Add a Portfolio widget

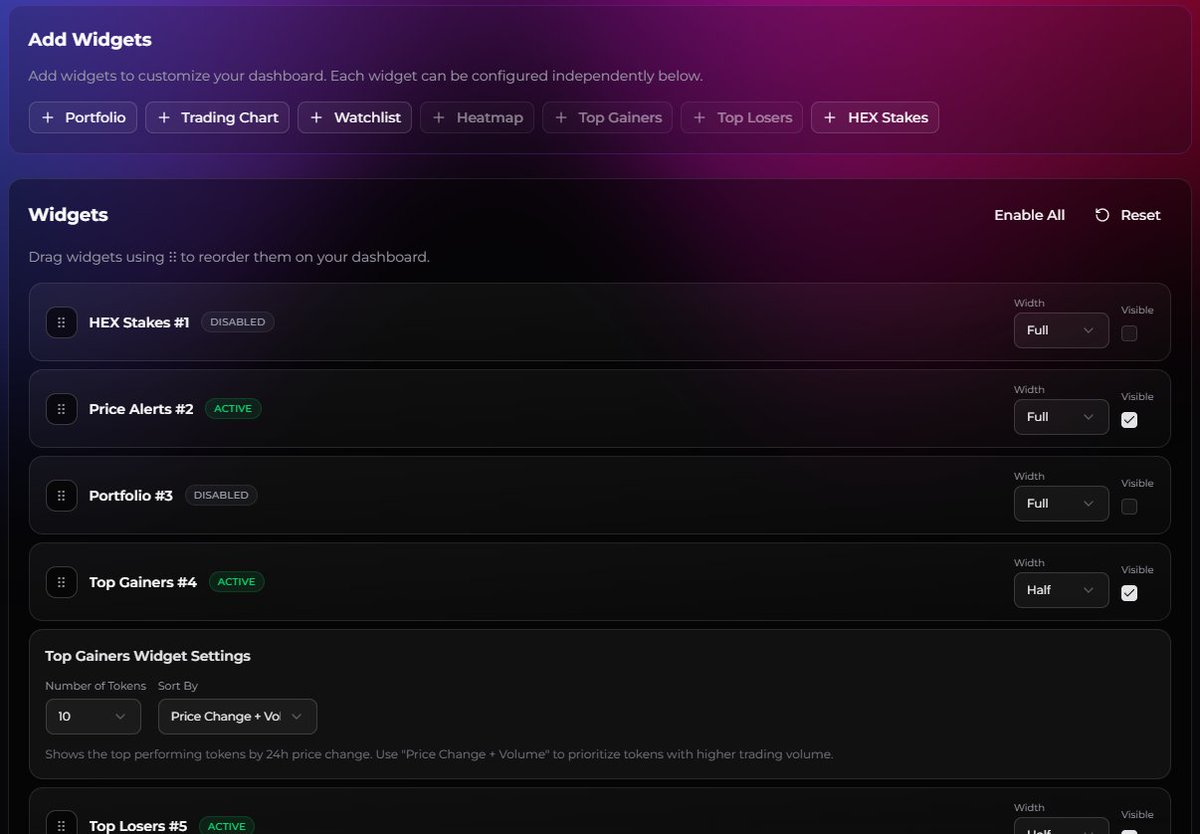point(83,117)
